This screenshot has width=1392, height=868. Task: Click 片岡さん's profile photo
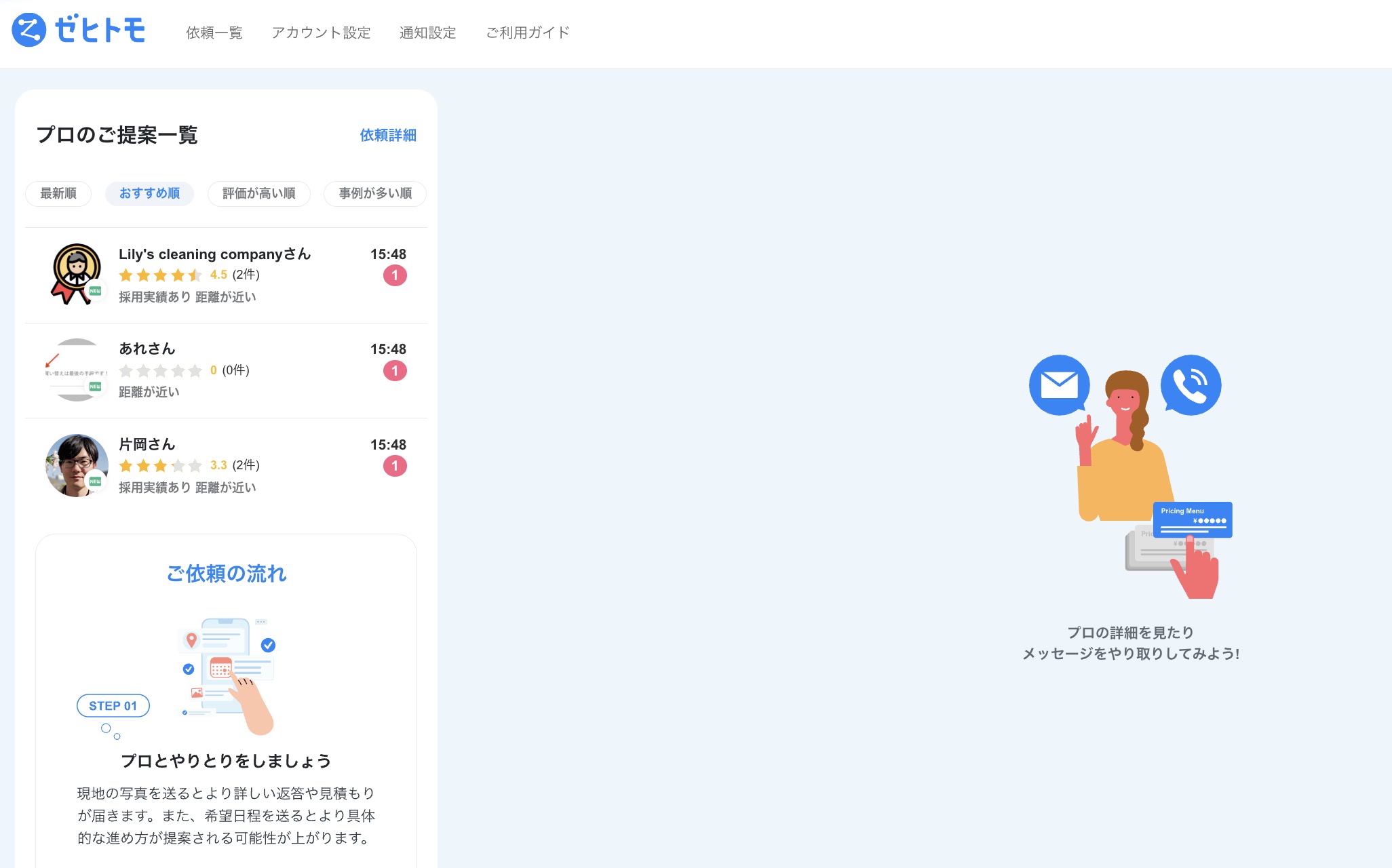pyautogui.click(x=76, y=465)
